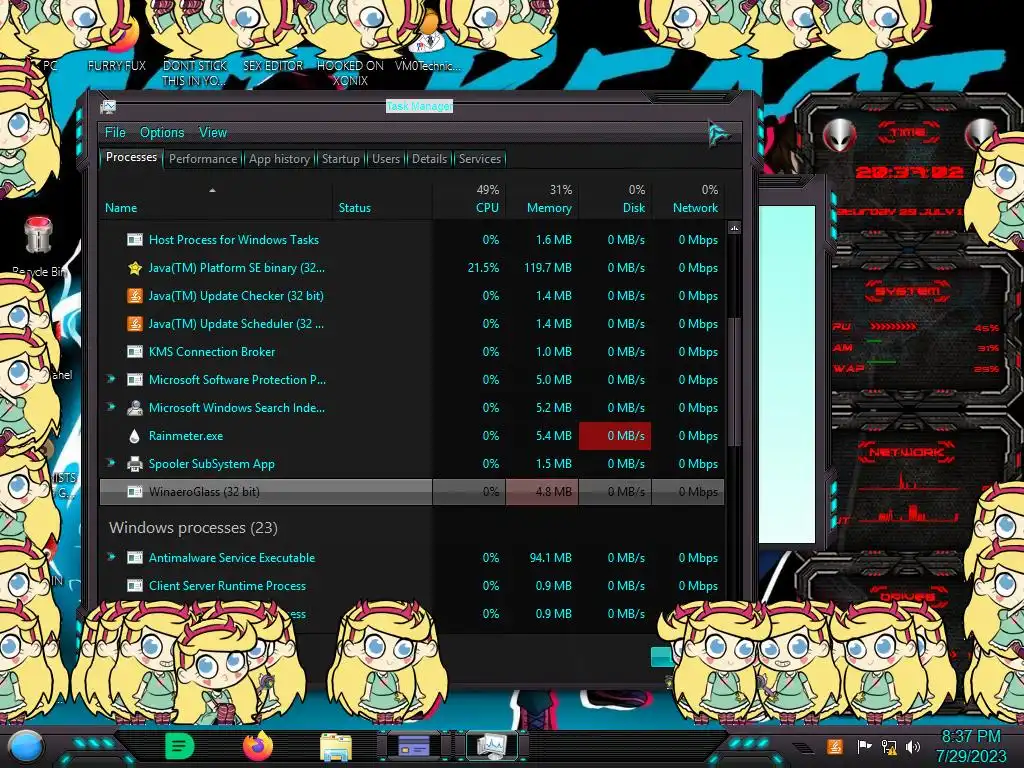The width and height of the screenshot is (1024, 768).
Task: Click the Rainmeter.exe droplet icon
Action: (x=135, y=436)
